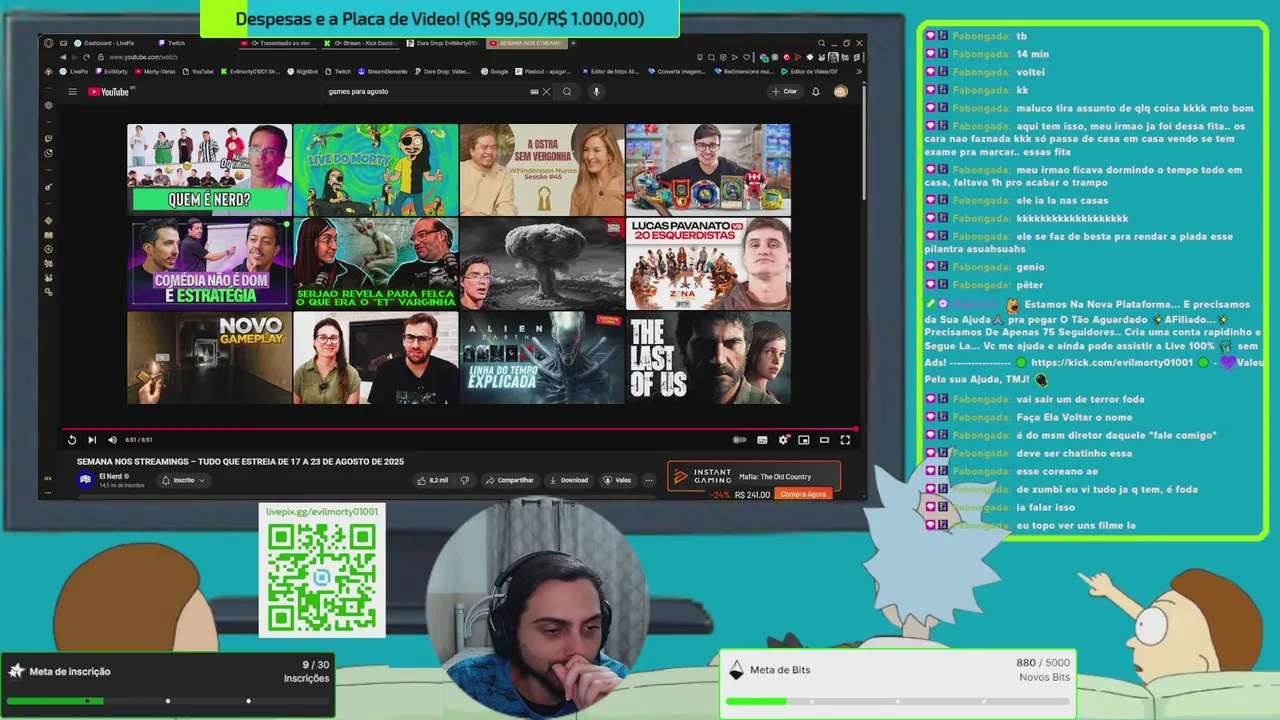
Task: Click the El Nerd channel name
Action: [x=110, y=476]
